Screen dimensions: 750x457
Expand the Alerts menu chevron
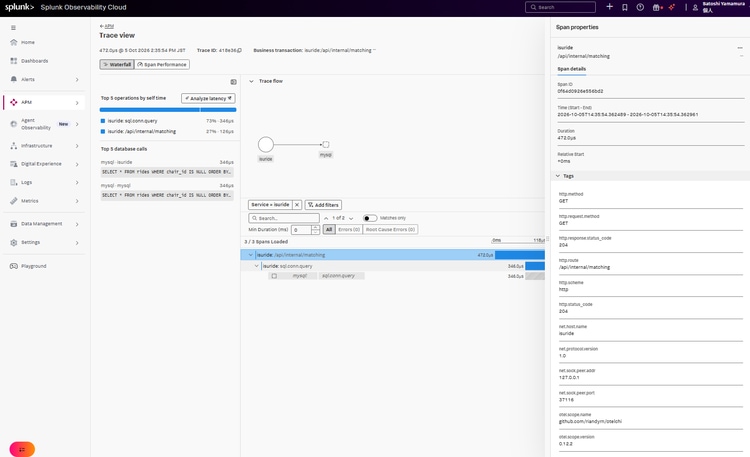(77, 79)
